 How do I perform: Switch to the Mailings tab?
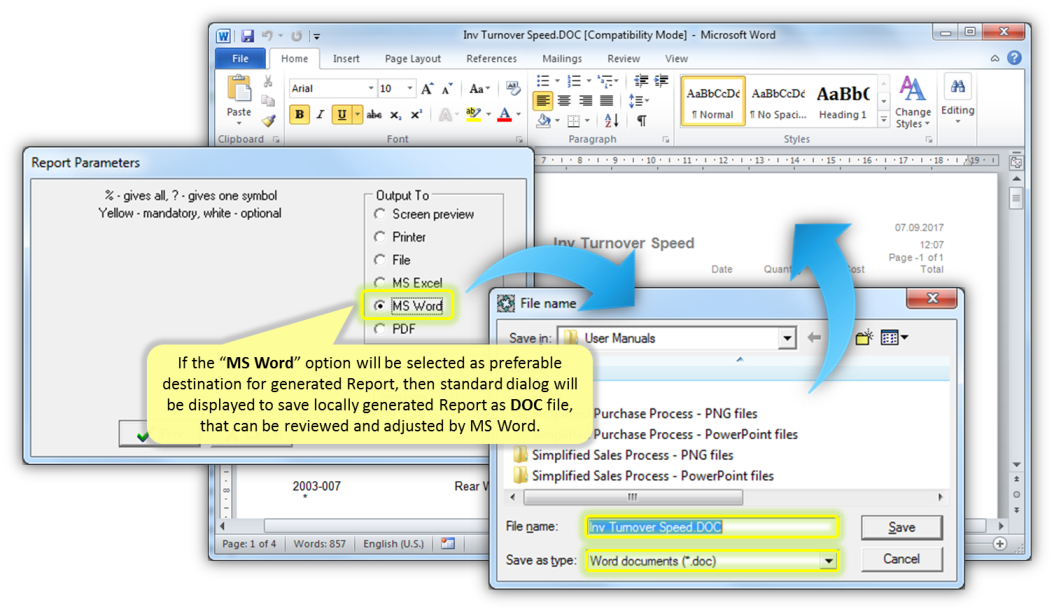pyautogui.click(x=562, y=59)
